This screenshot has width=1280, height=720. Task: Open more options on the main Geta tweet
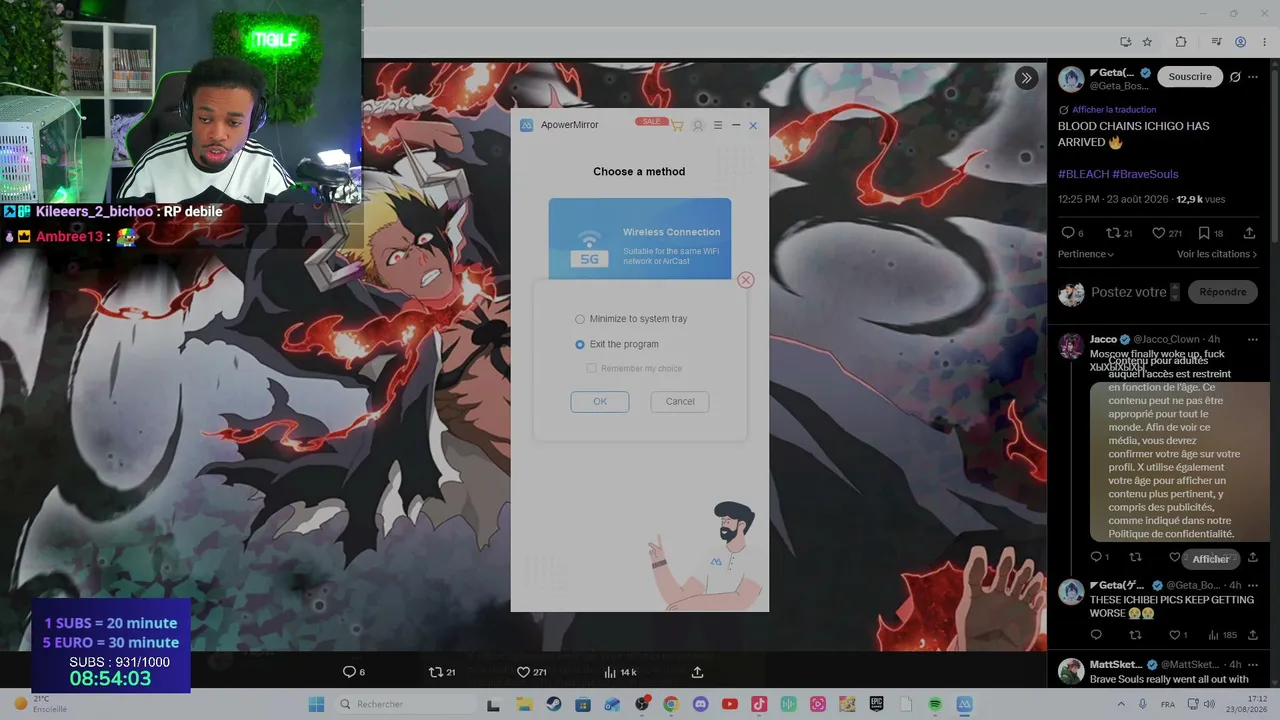pyautogui.click(x=1253, y=77)
